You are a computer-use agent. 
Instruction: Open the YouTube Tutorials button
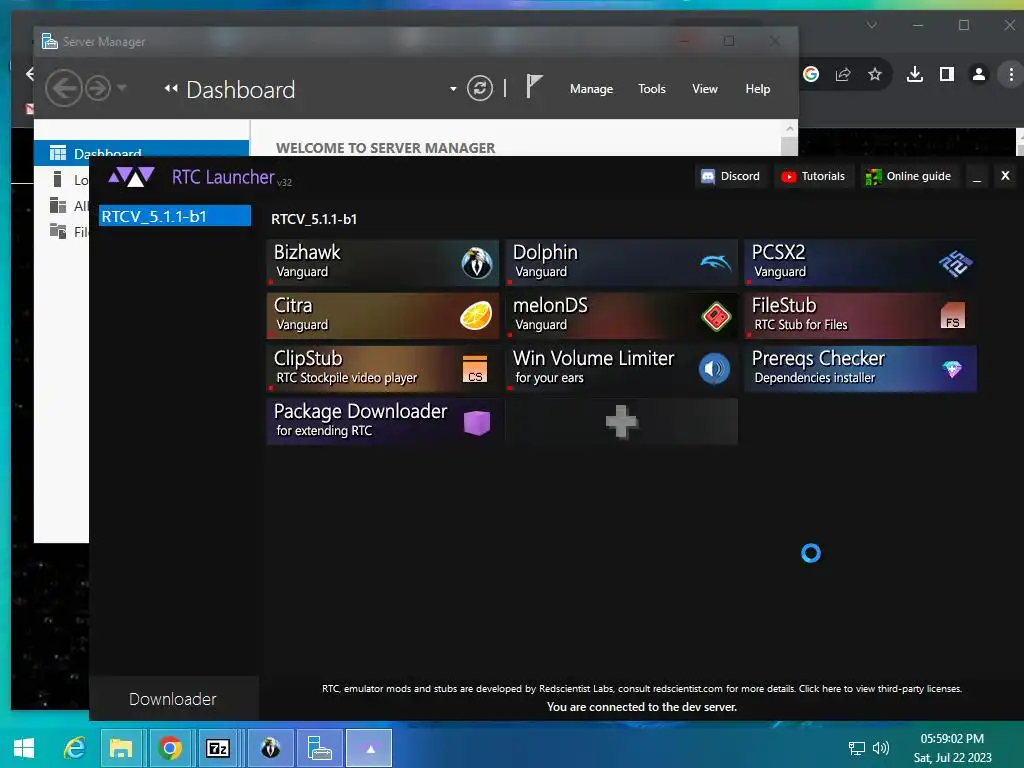tap(814, 176)
